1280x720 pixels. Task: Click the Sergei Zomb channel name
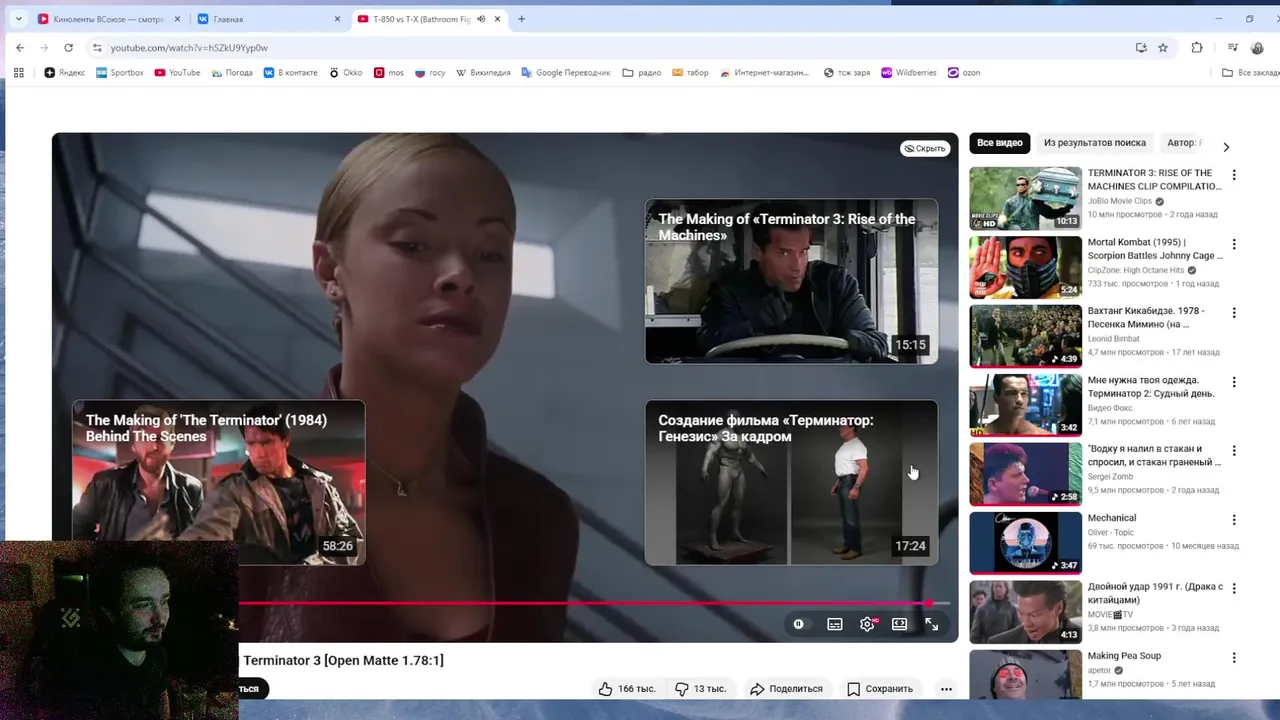pos(1110,477)
